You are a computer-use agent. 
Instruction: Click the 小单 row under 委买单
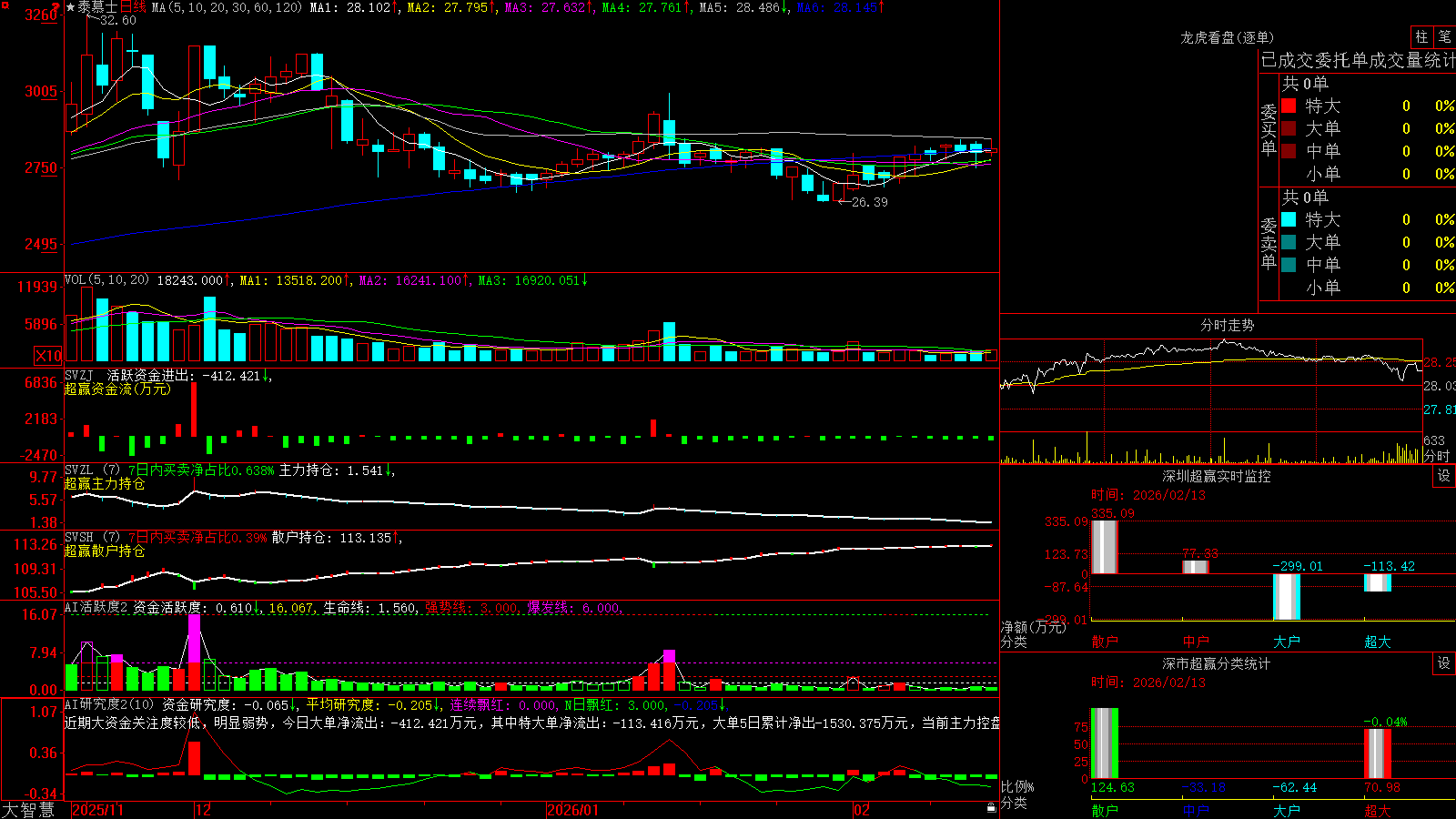point(1368,173)
